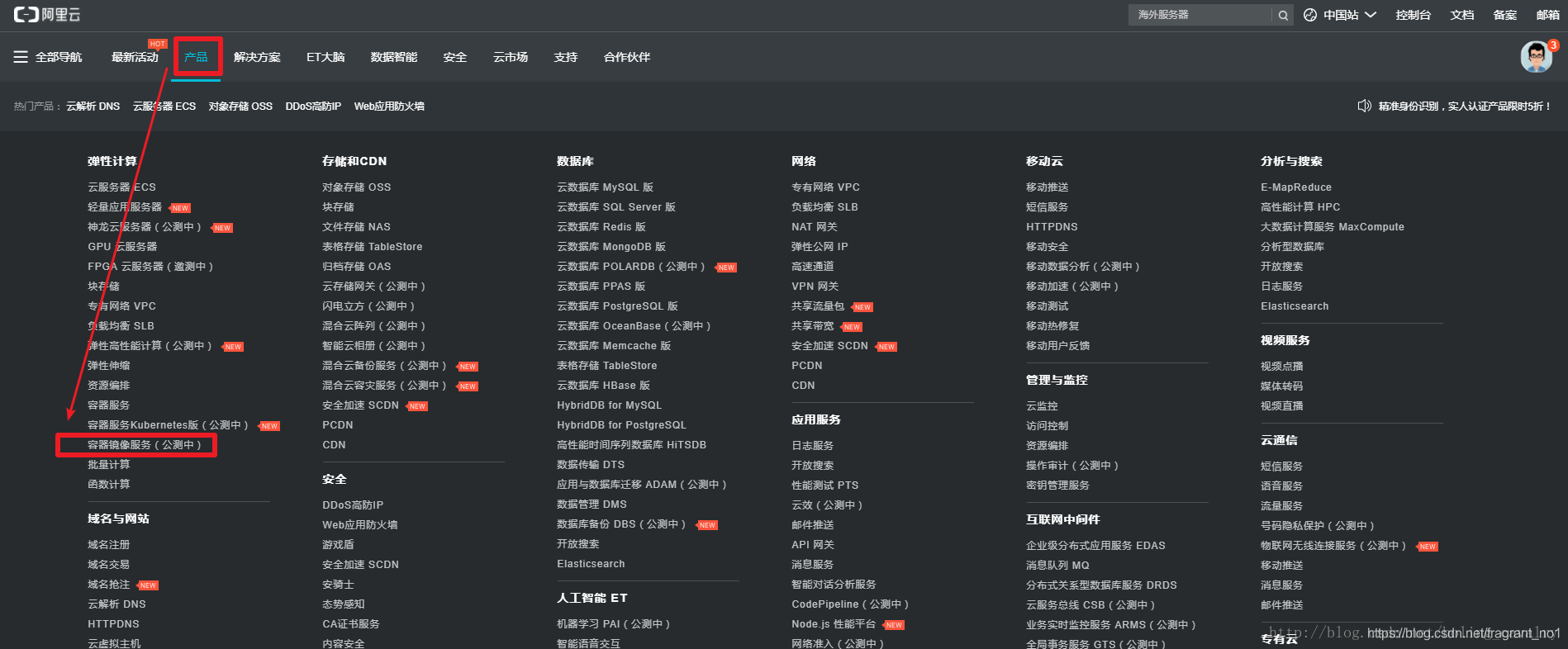Open 游戏盾 link

338,545
